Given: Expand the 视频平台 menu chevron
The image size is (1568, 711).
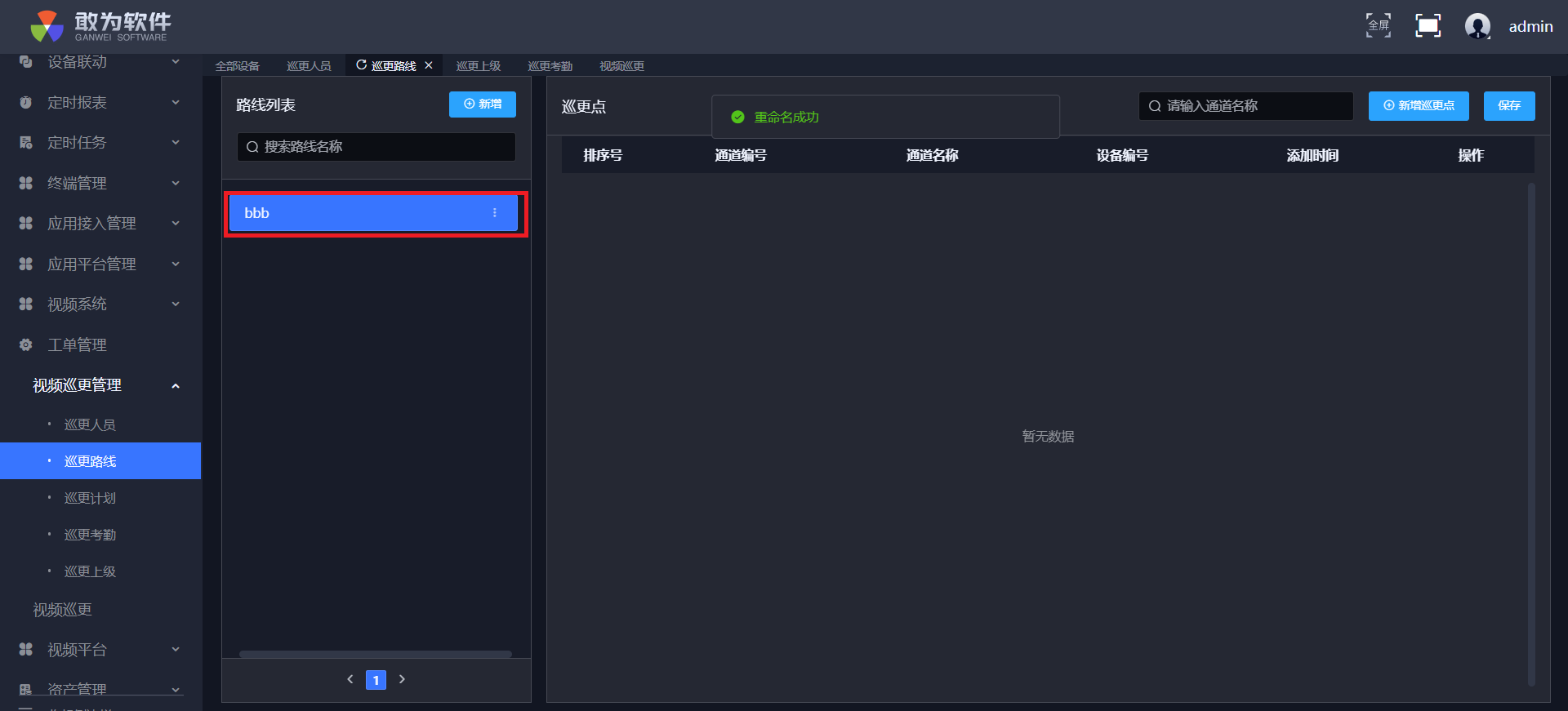Looking at the screenshot, I should coord(176,649).
